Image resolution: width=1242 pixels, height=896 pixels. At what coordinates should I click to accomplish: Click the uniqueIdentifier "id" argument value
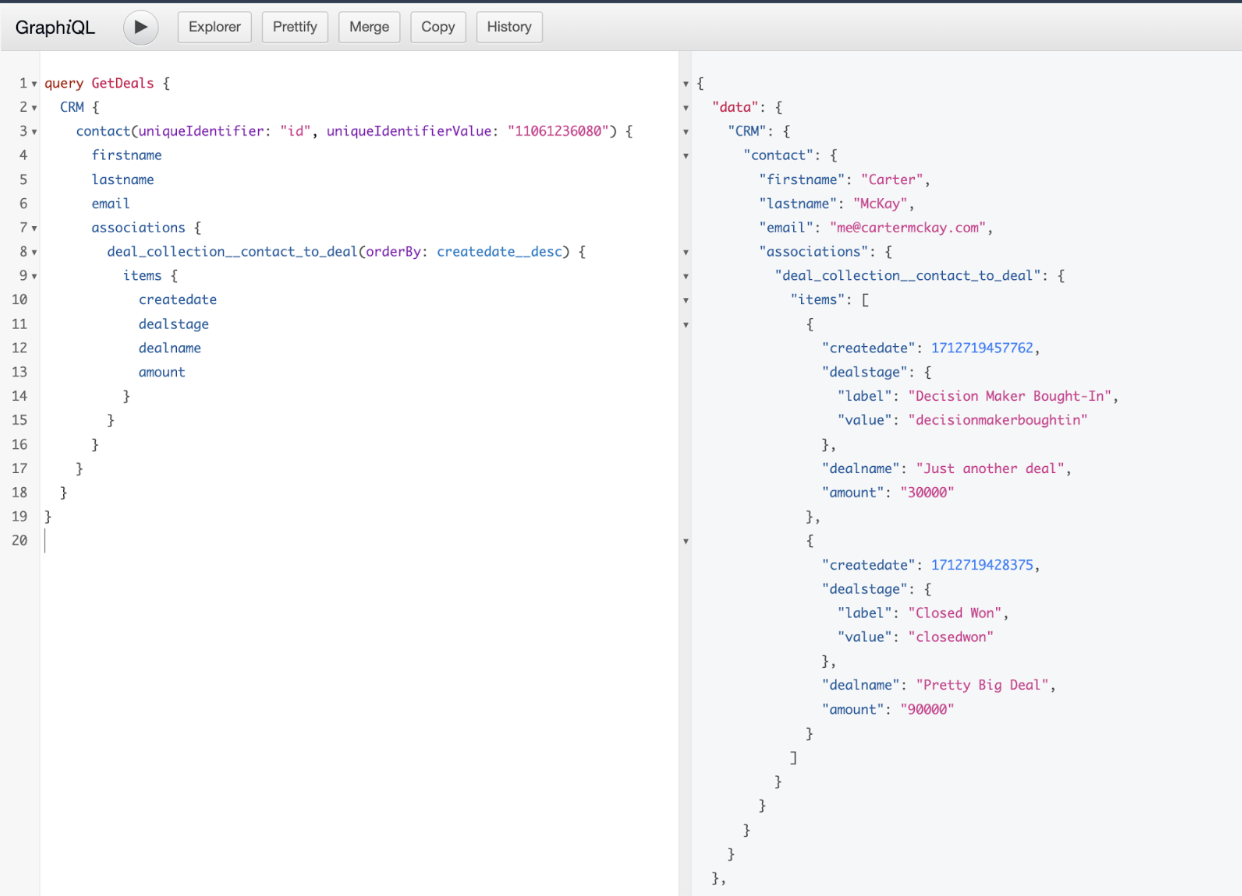(295, 131)
